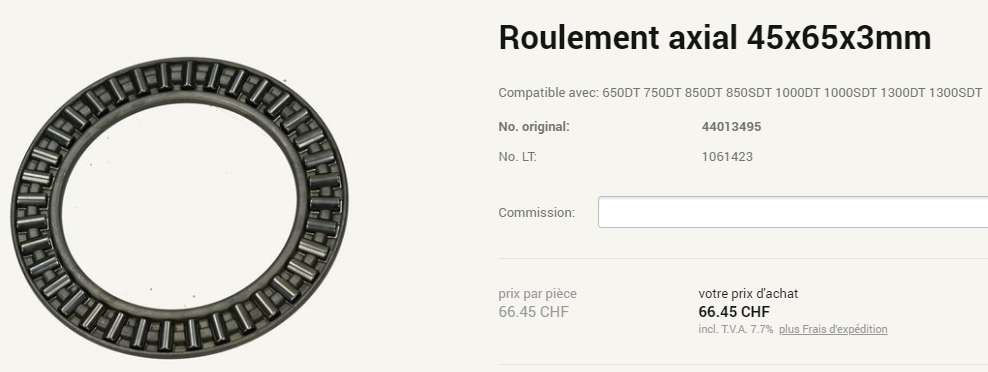This screenshot has height=372, width=988.
Task: Click the 'prix par pièce' label
Action: (537, 294)
